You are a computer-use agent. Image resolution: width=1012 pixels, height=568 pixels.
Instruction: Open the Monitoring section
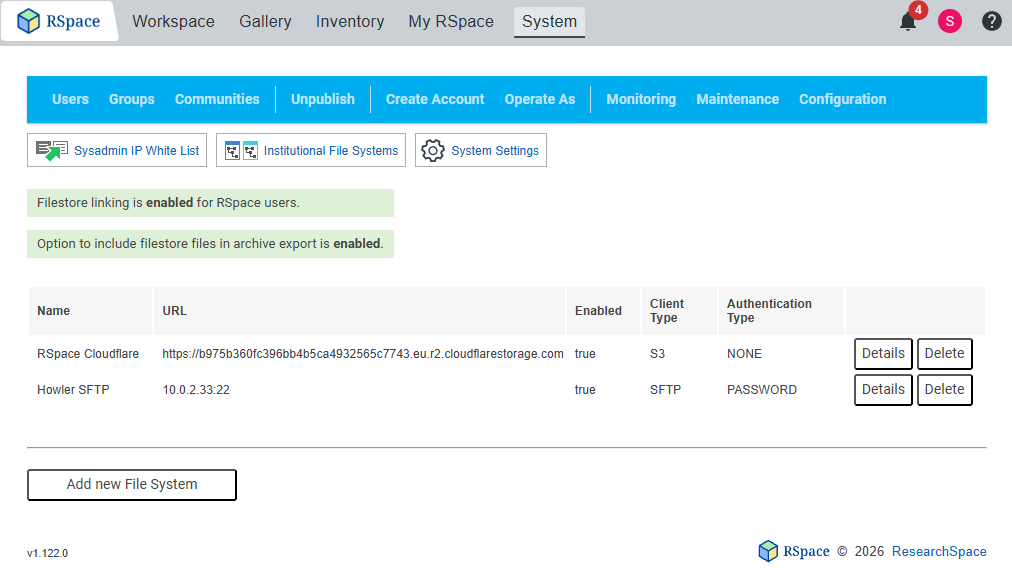point(641,99)
